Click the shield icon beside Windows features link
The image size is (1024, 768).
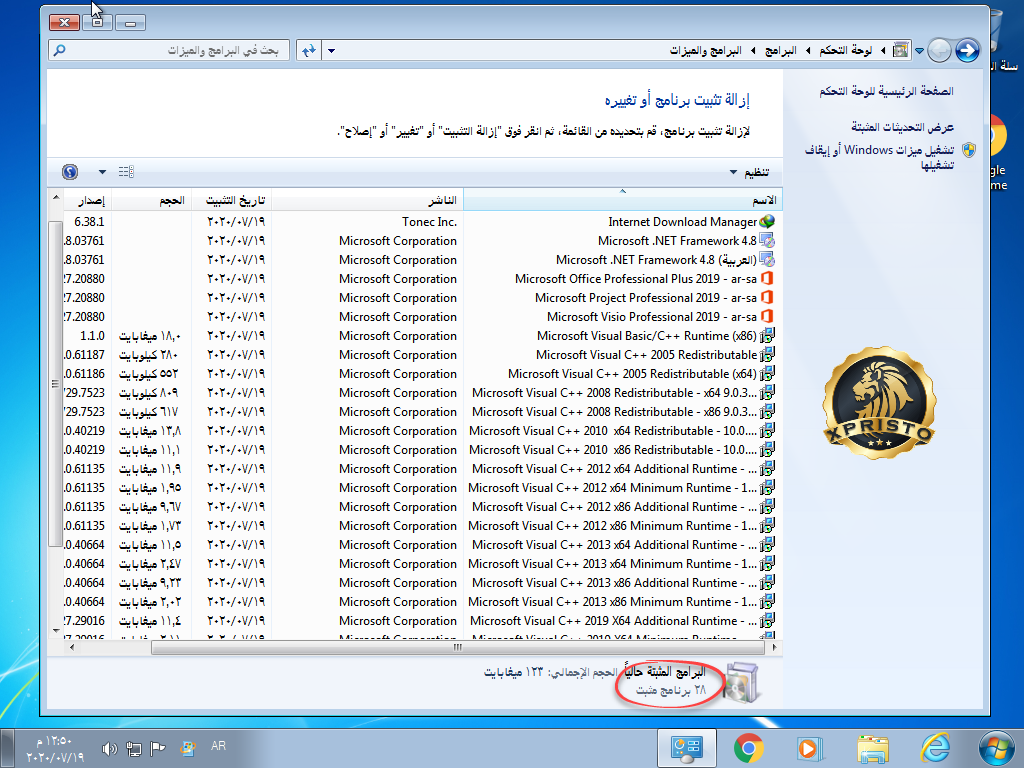968,150
